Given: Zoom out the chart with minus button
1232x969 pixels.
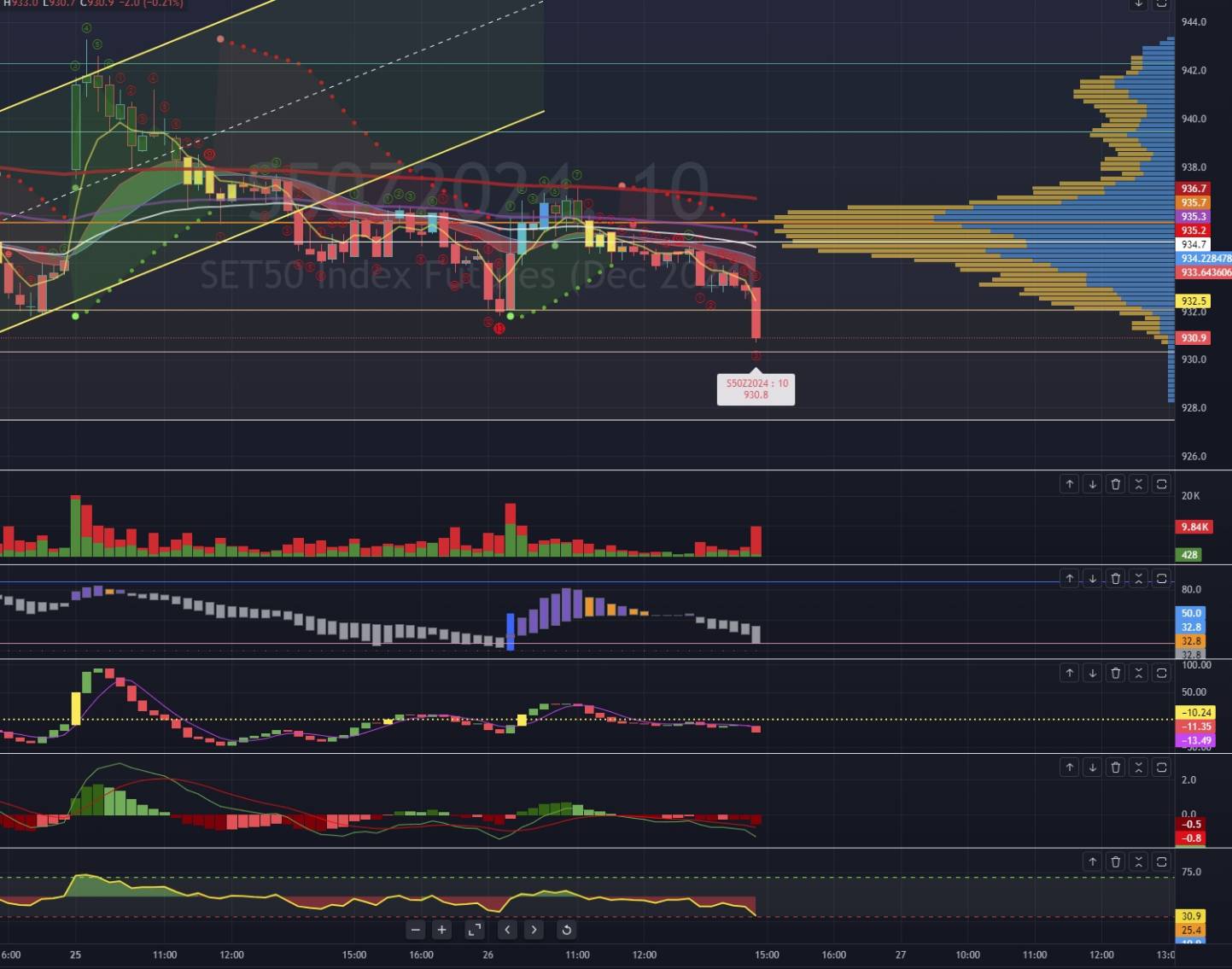Looking at the screenshot, I should [416, 930].
